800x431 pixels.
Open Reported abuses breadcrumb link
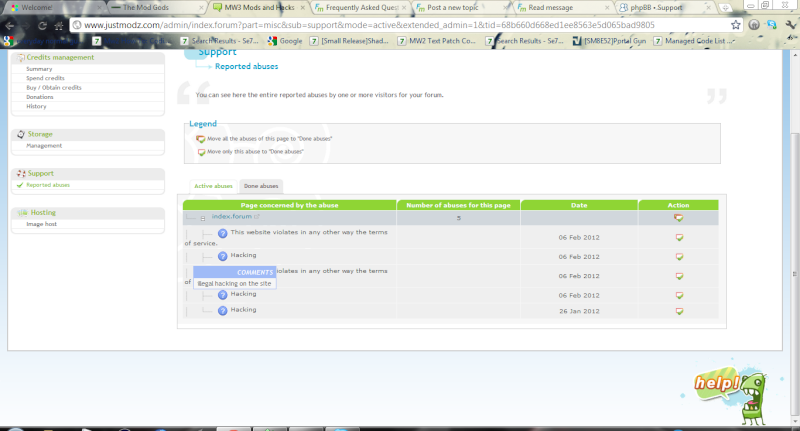[x=246, y=66]
